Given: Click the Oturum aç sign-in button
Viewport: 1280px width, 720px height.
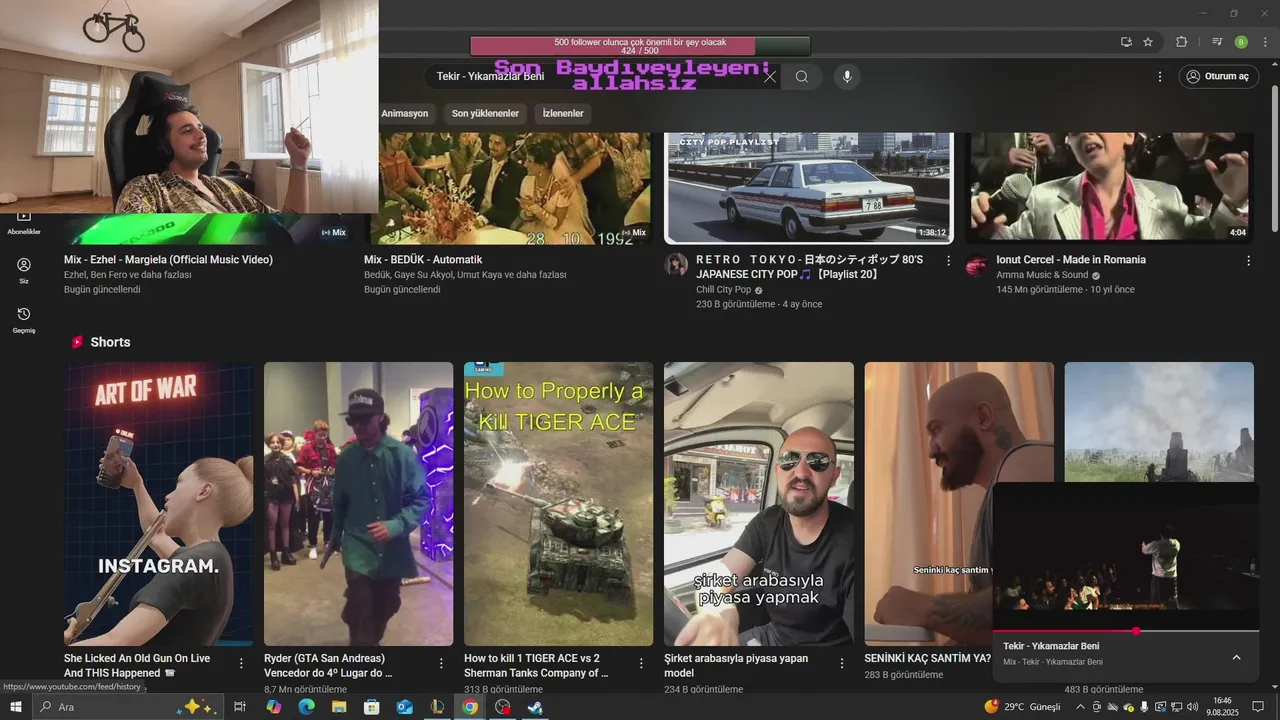Looking at the screenshot, I should [x=1218, y=77].
